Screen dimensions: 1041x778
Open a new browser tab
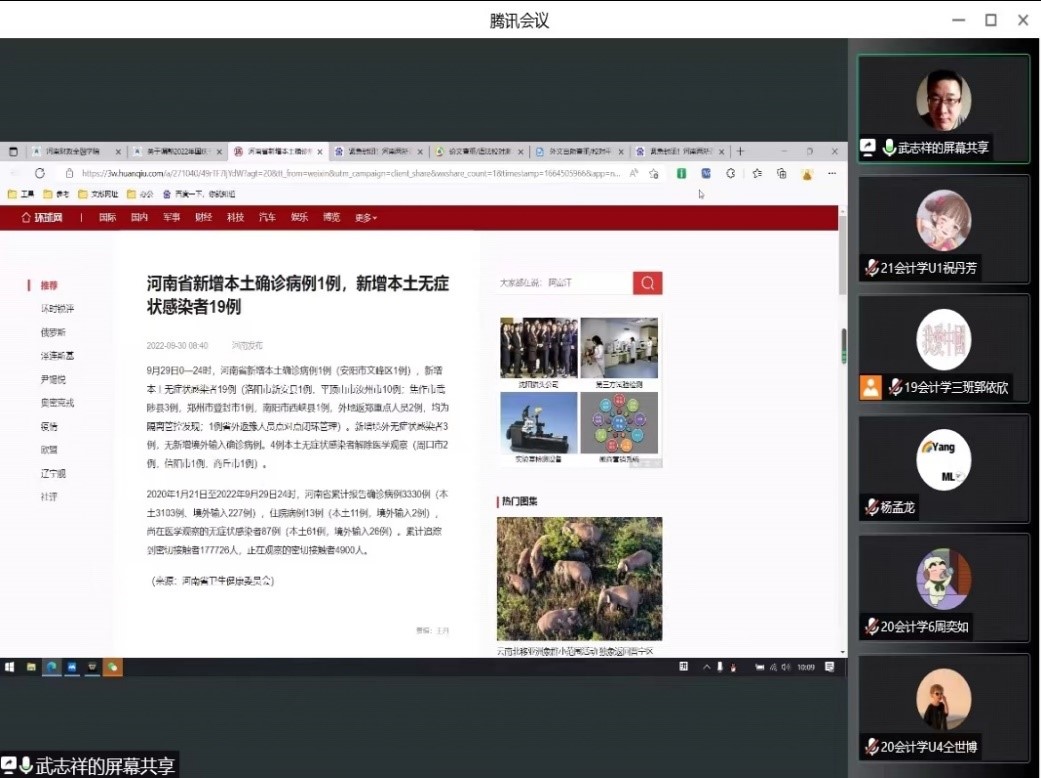point(740,151)
